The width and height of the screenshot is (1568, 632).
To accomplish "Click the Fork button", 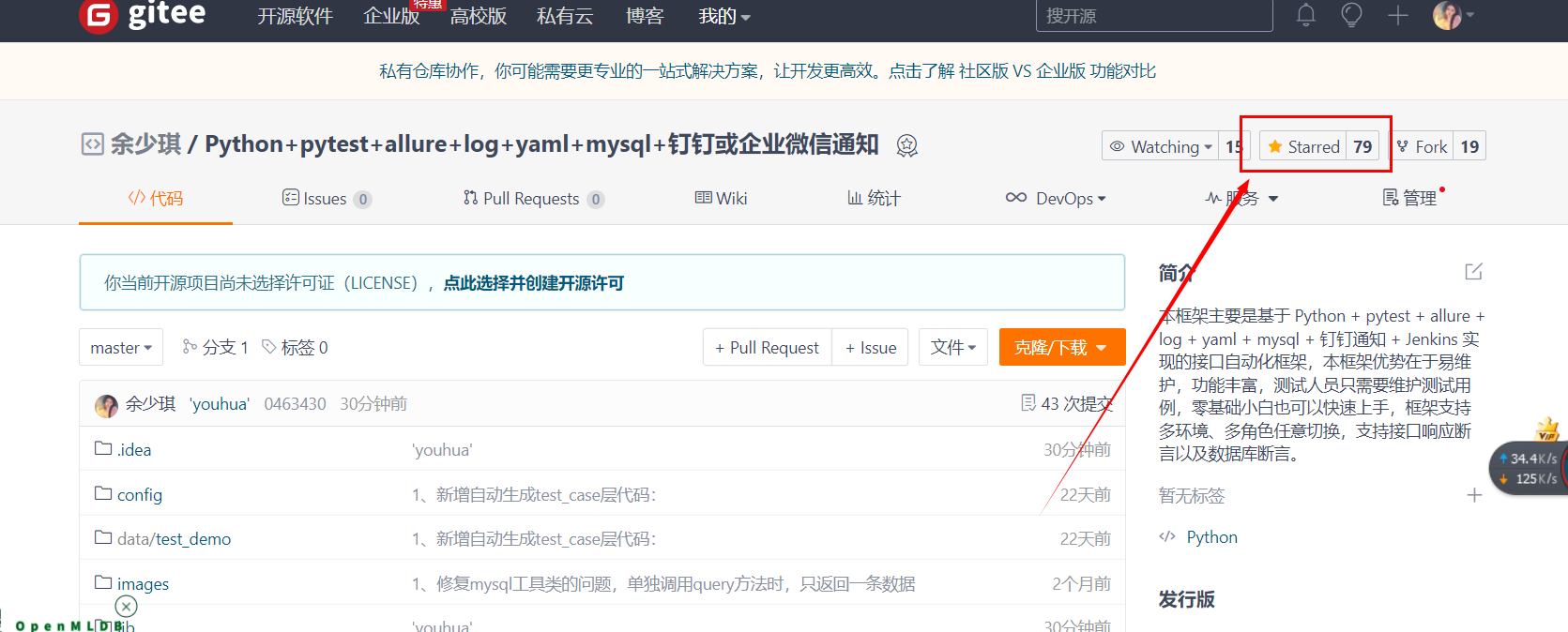I will (x=1422, y=146).
